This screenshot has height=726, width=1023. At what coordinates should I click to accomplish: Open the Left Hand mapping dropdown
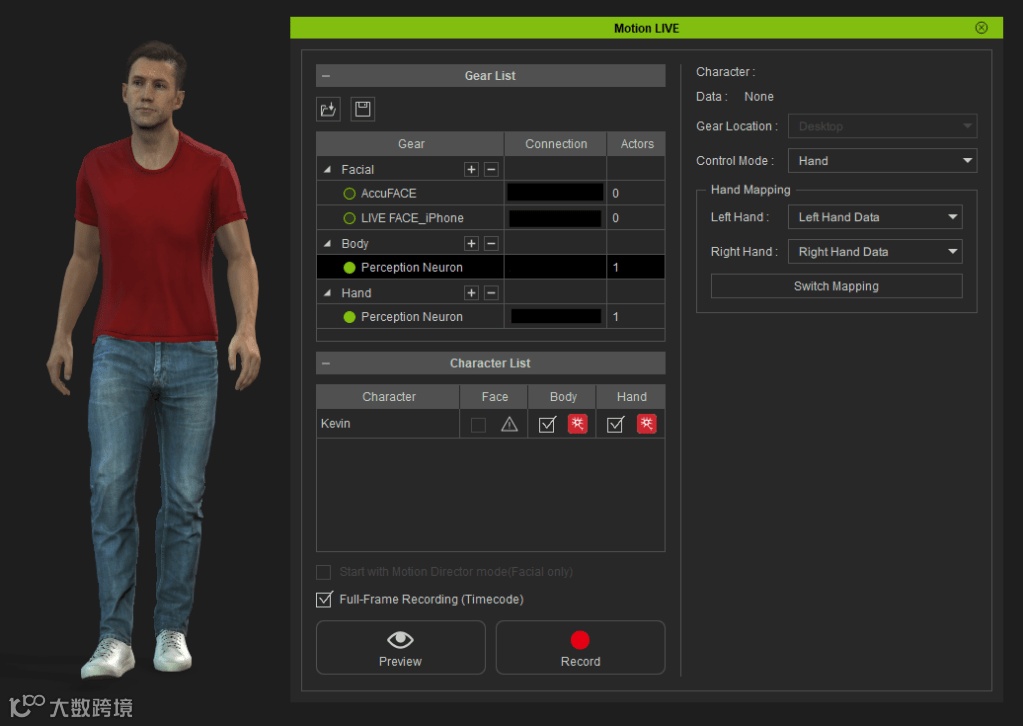coord(874,217)
